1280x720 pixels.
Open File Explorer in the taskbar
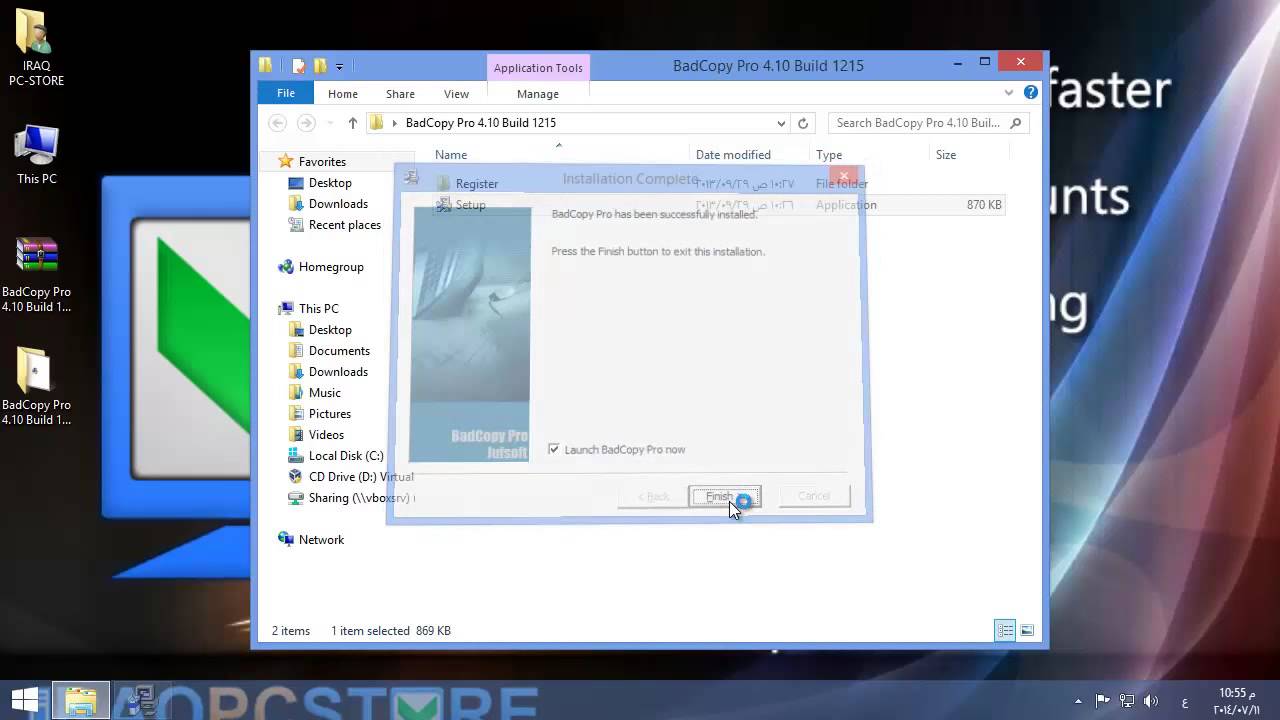tap(81, 700)
